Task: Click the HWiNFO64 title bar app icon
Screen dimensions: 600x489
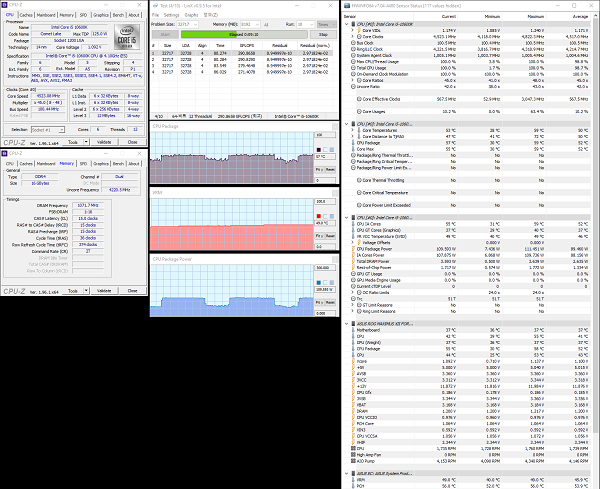Action: coord(347,6)
